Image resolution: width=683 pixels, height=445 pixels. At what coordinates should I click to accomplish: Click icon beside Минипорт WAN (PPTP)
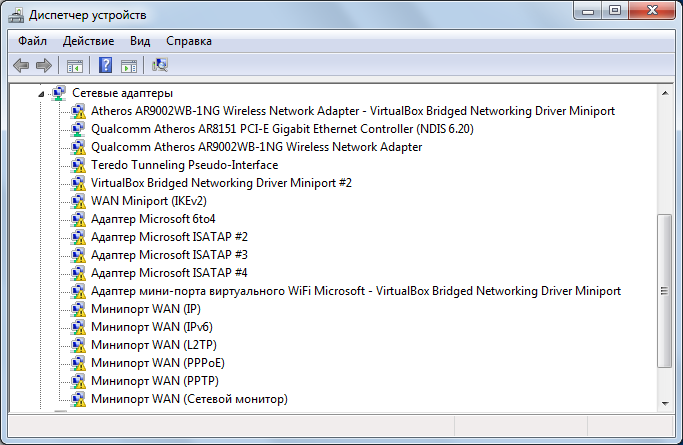pos(78,381)
